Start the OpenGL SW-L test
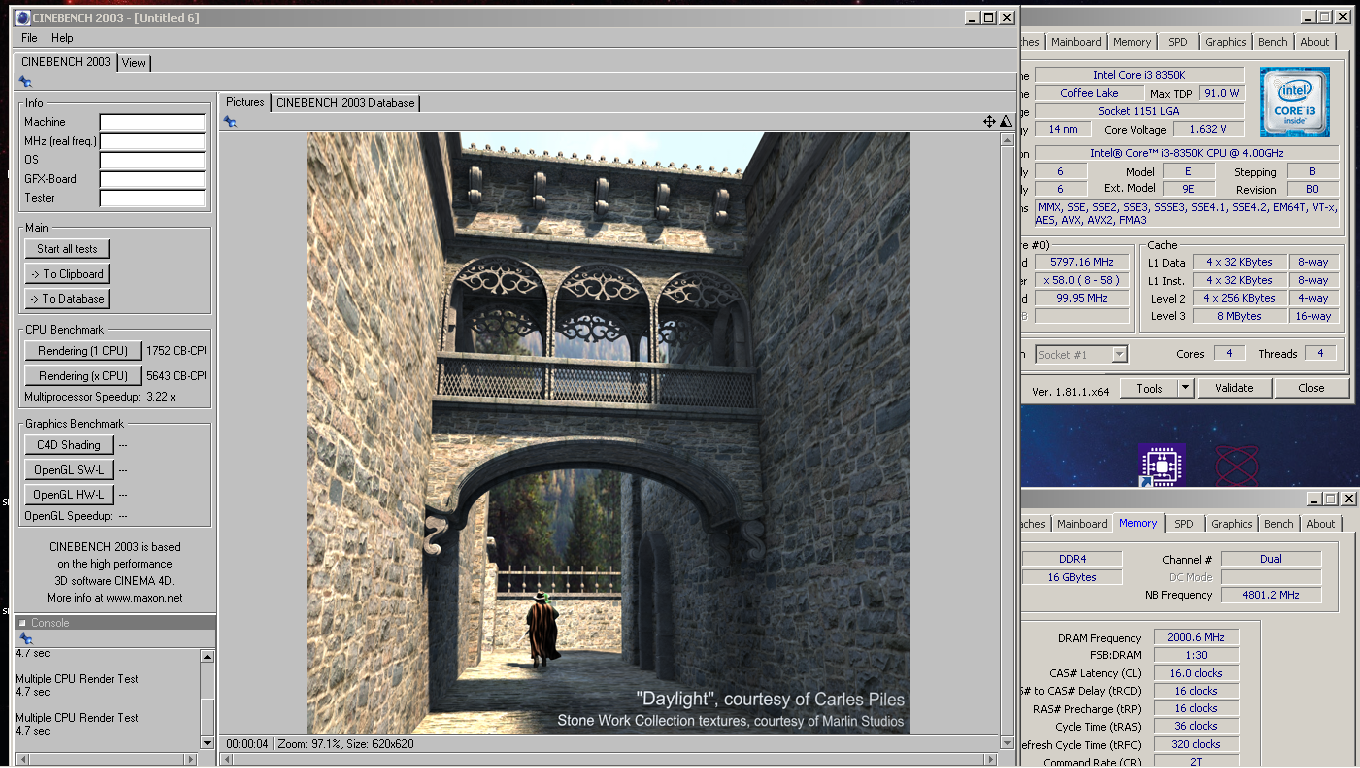Screen dimensions: 1360x768 [69, 470]
